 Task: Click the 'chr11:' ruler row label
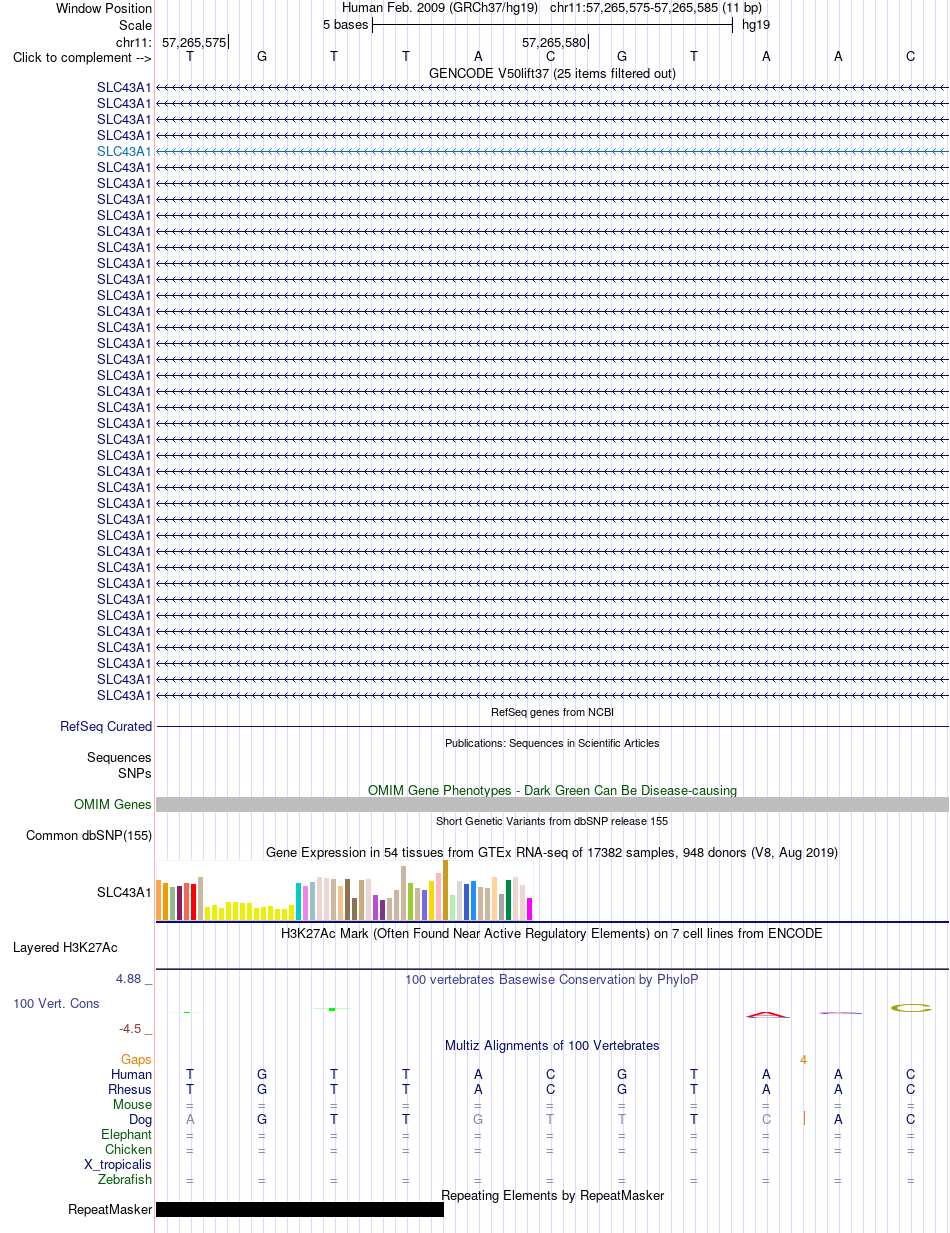(134, 43)
